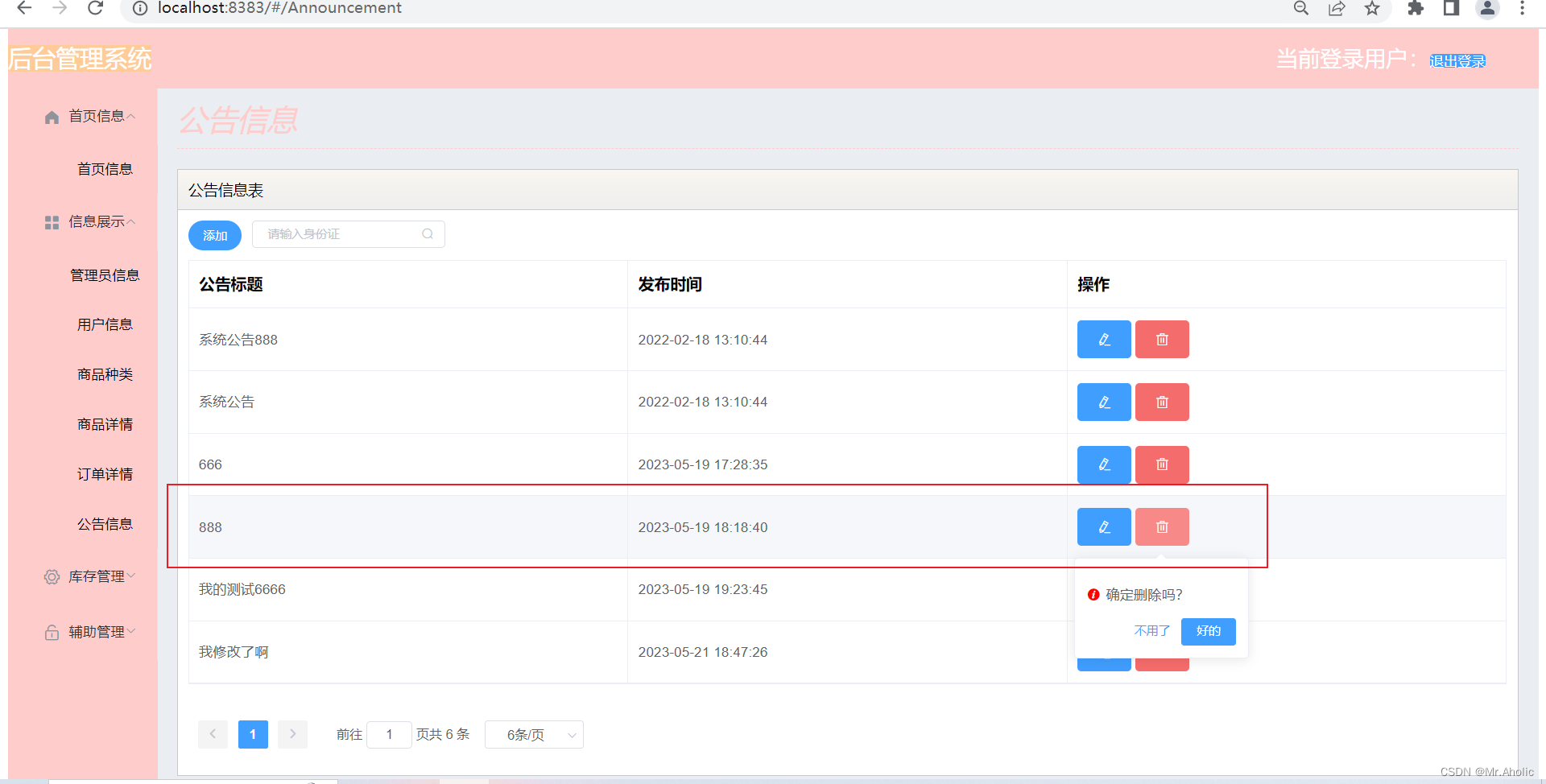Image resolution: width=1546 pixels, height=784 pixels.
Task: Click gear icon beside 库存管理
Action: click(52, 577)
